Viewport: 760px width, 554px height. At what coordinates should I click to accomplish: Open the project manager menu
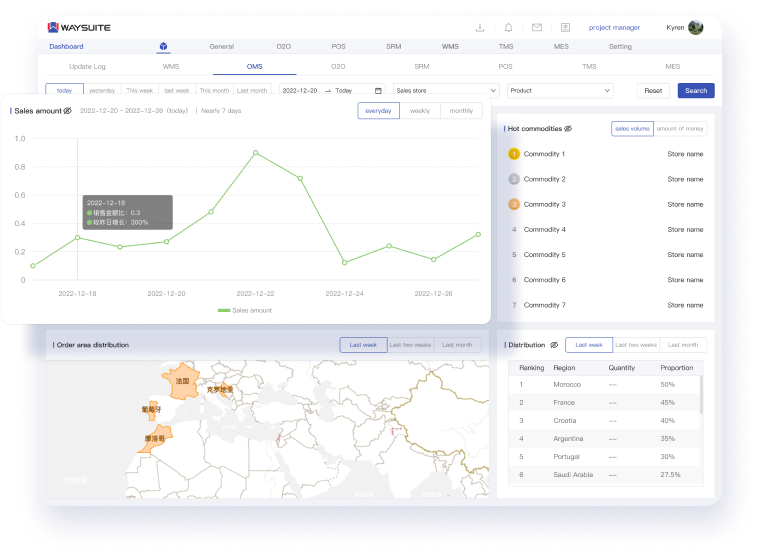click(614, 28)
